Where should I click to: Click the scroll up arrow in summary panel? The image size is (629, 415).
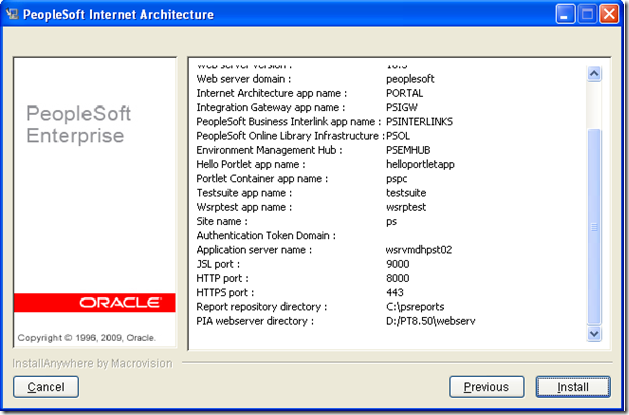click(x=594, y=73)
